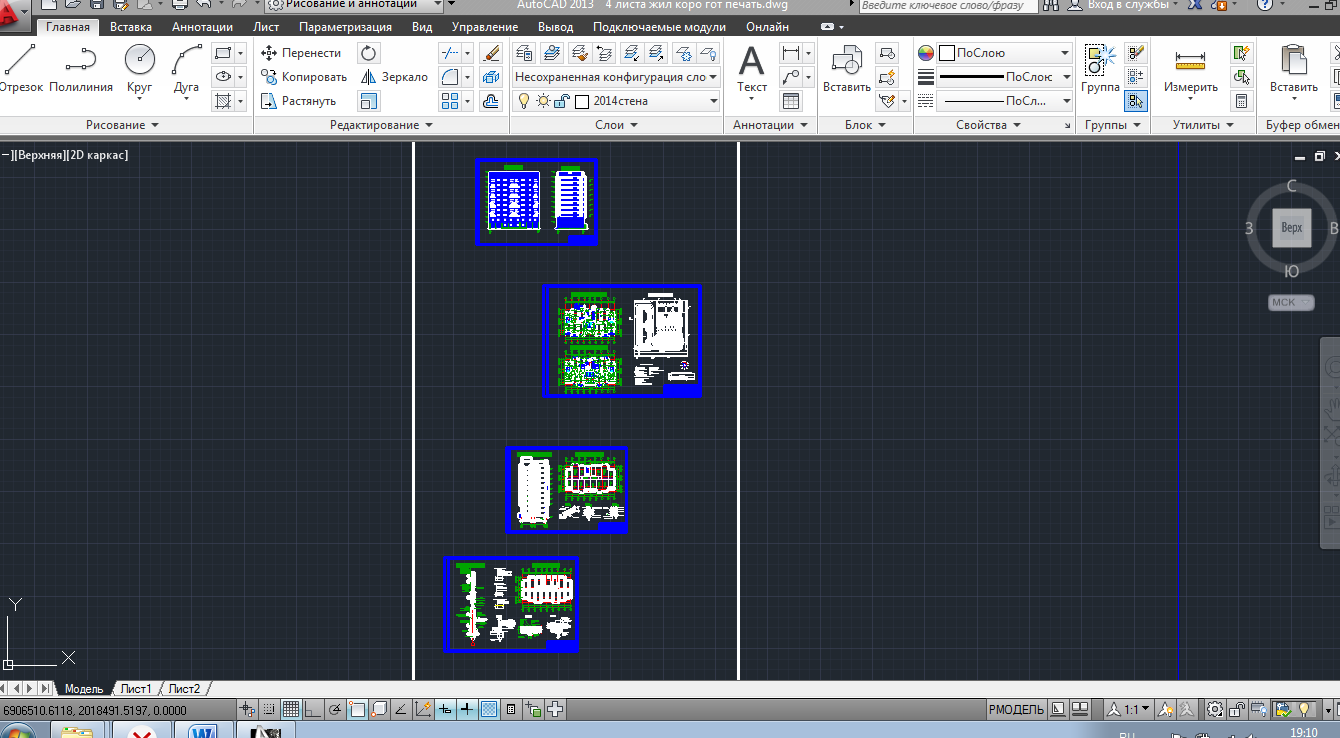Toggle object snap in status bar
The image size is (1340, 738).
click(x=357, y=709)
